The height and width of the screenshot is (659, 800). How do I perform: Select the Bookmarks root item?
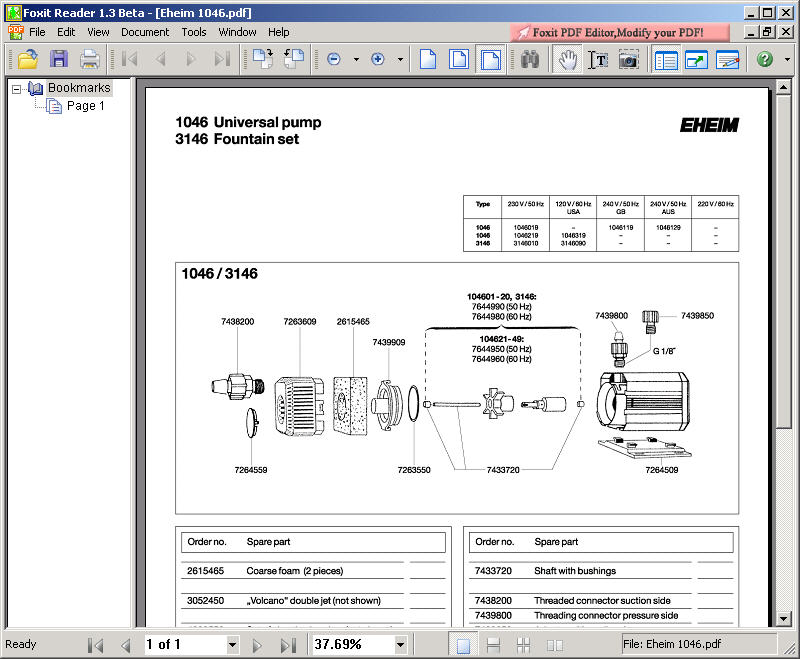[x=79, y=88]
